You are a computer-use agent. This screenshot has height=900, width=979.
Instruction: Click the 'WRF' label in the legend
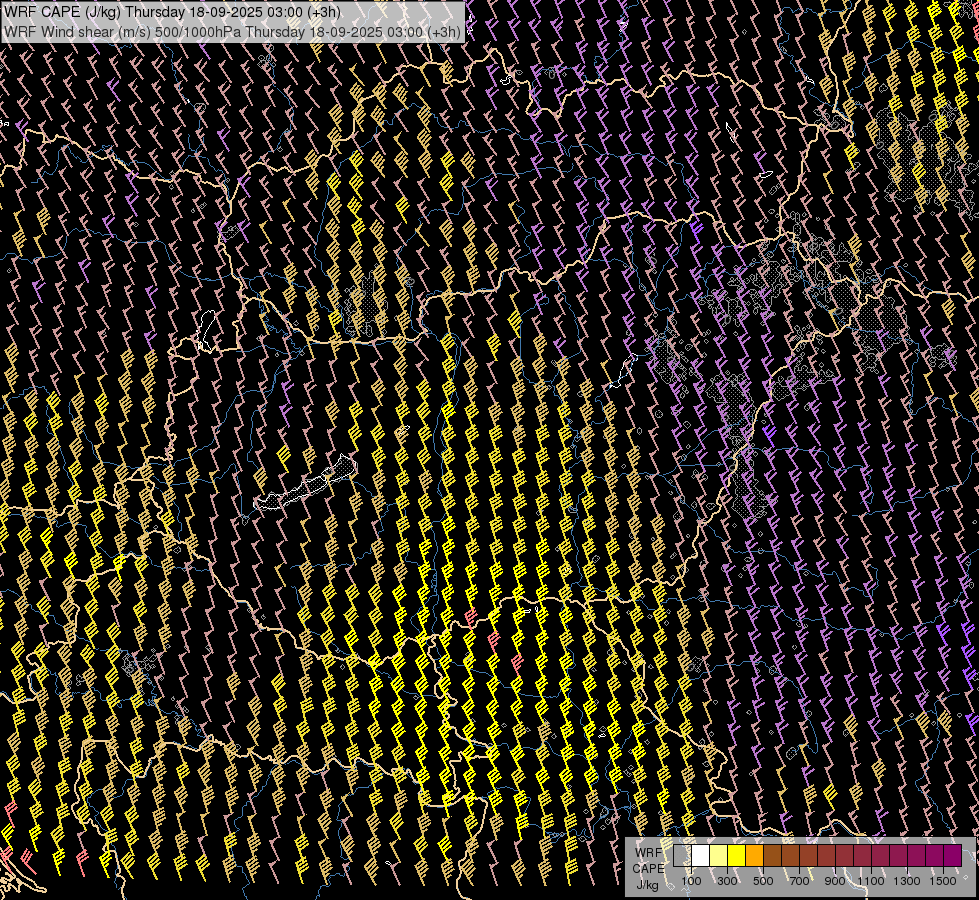click(648, 853)
